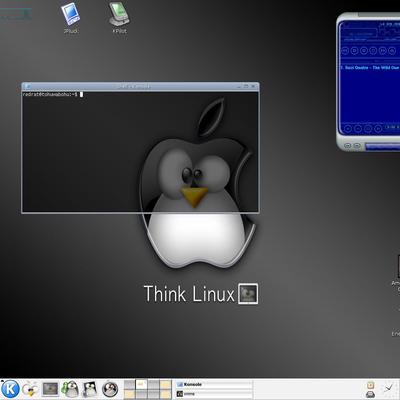Switch to the taskbar entry below Konsole
This screenshot has width=400, height=400.
214,394
